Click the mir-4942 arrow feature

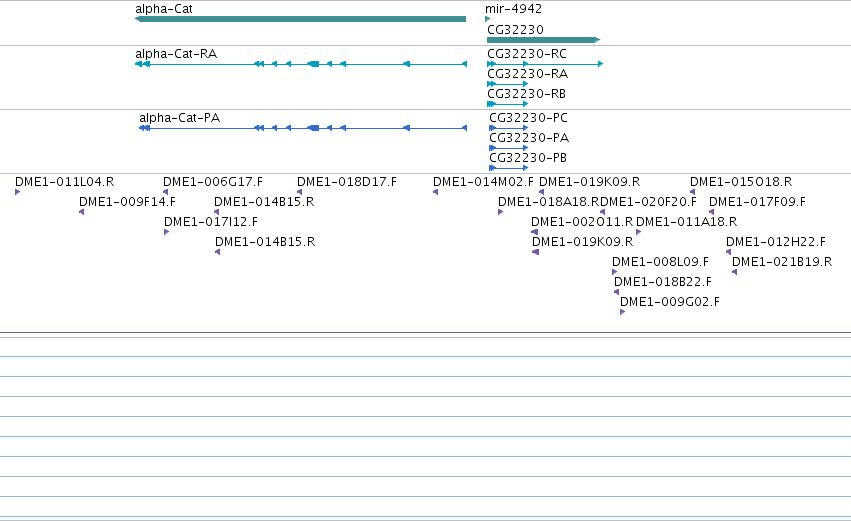[x=487, y=19]
